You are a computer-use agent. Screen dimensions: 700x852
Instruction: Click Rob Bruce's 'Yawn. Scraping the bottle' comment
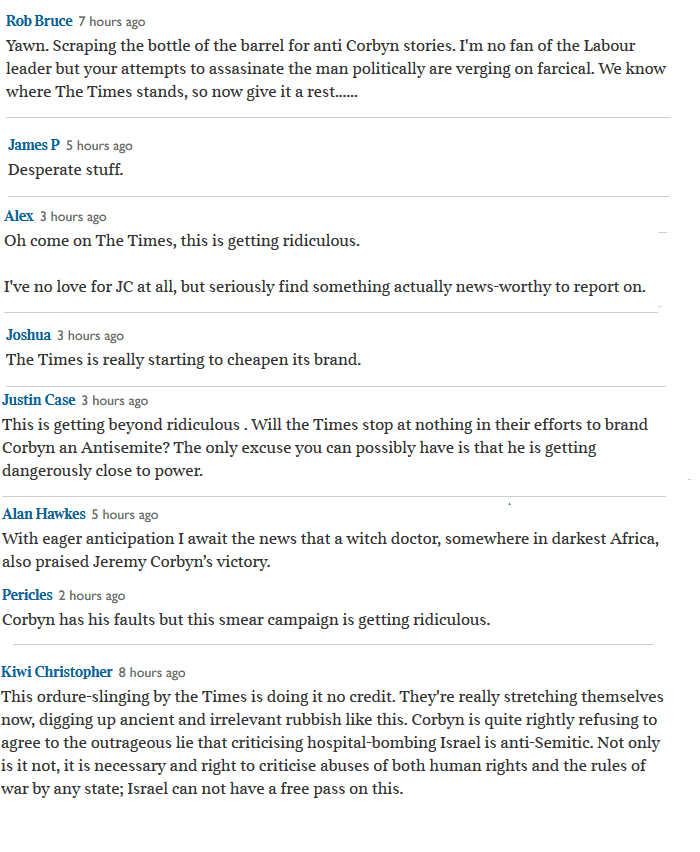coord(336,68)
